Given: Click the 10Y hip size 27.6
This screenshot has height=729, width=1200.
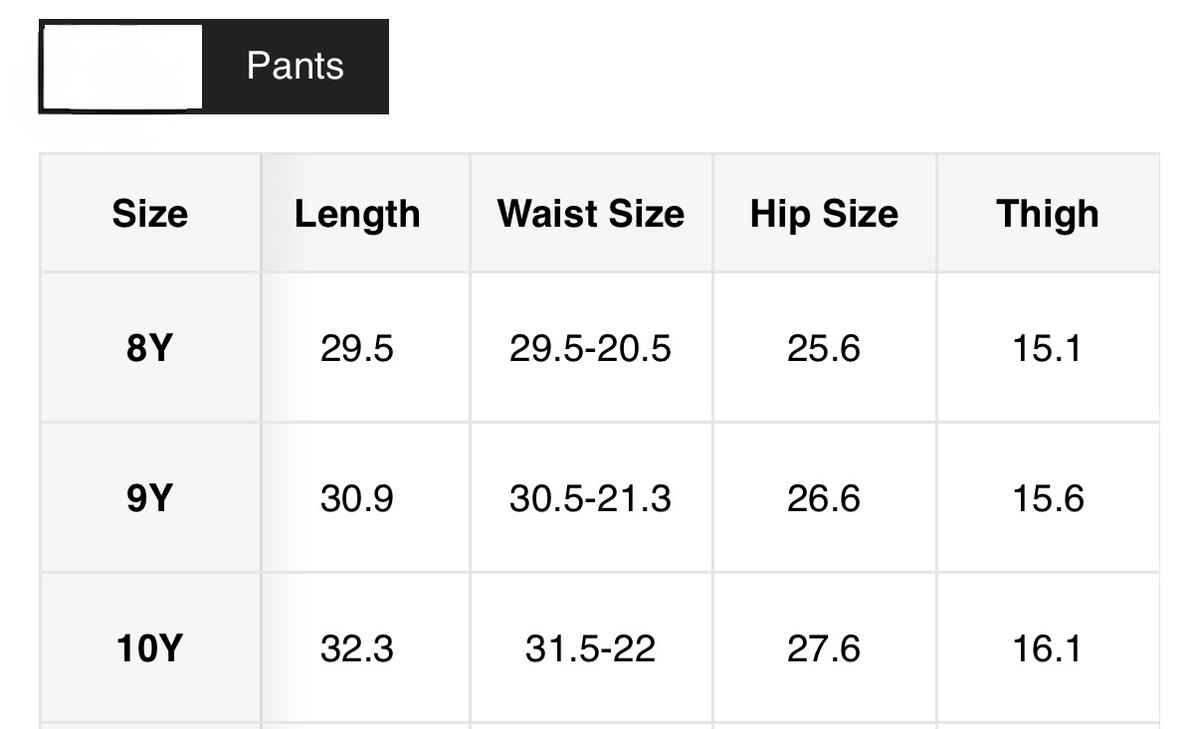Looking at the screenshot, I should 824,649.
